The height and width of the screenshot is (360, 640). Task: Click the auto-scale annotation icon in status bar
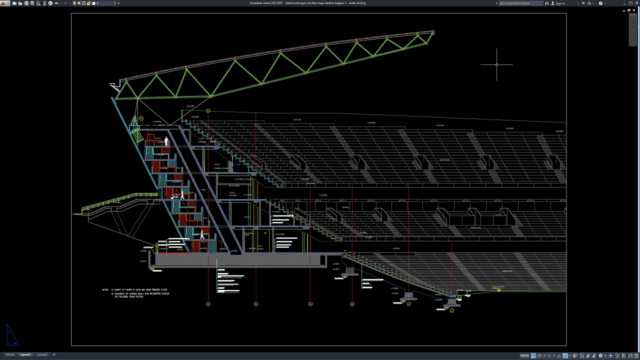(594, 356)
